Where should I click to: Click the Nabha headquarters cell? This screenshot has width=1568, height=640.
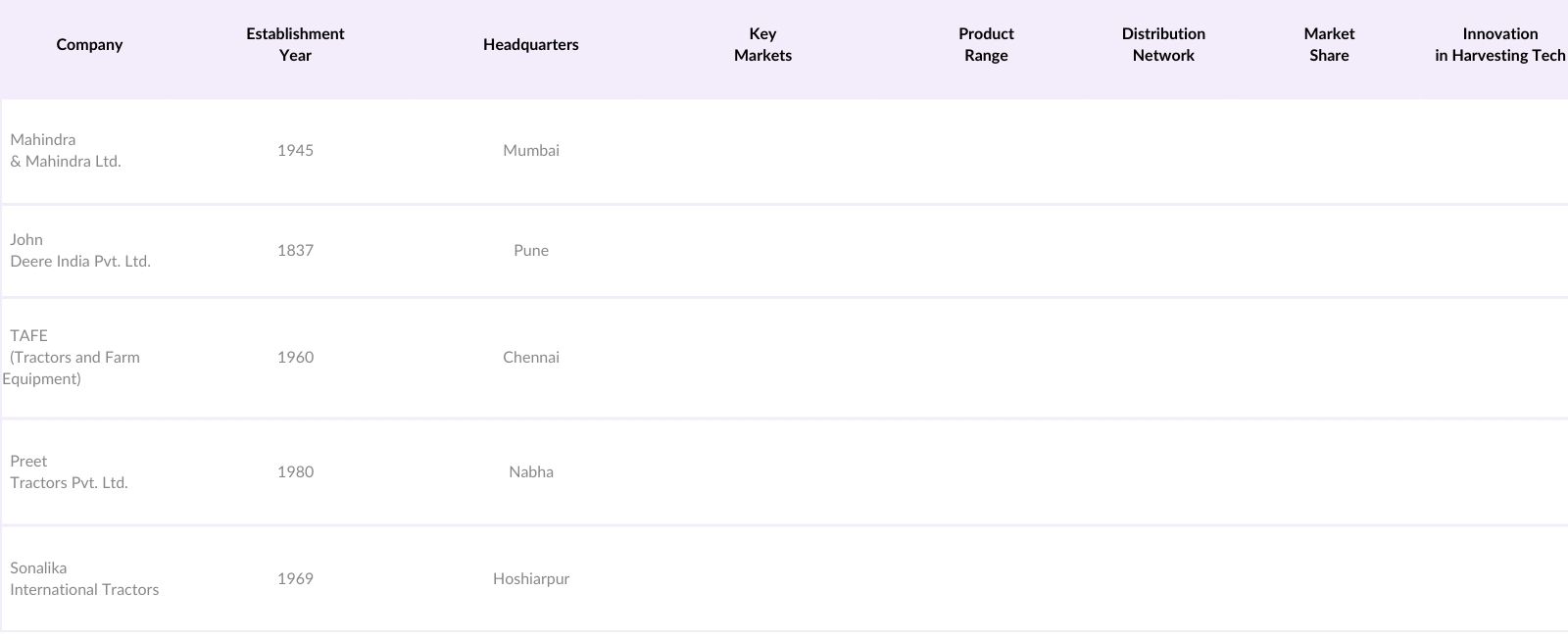coord(531,471)
